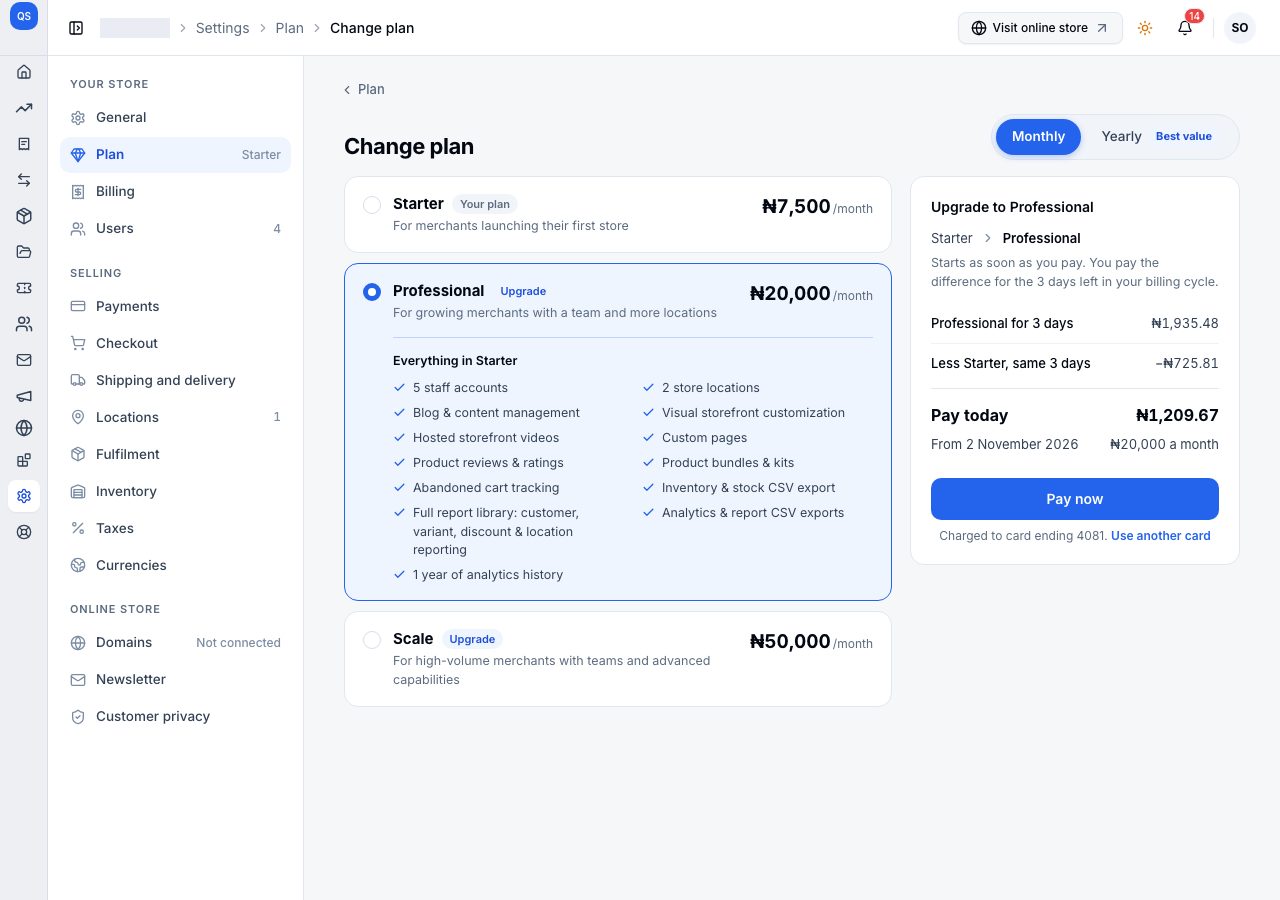
Task: Click Settings in the breadcrumb
Action: (x=222, y=28)
